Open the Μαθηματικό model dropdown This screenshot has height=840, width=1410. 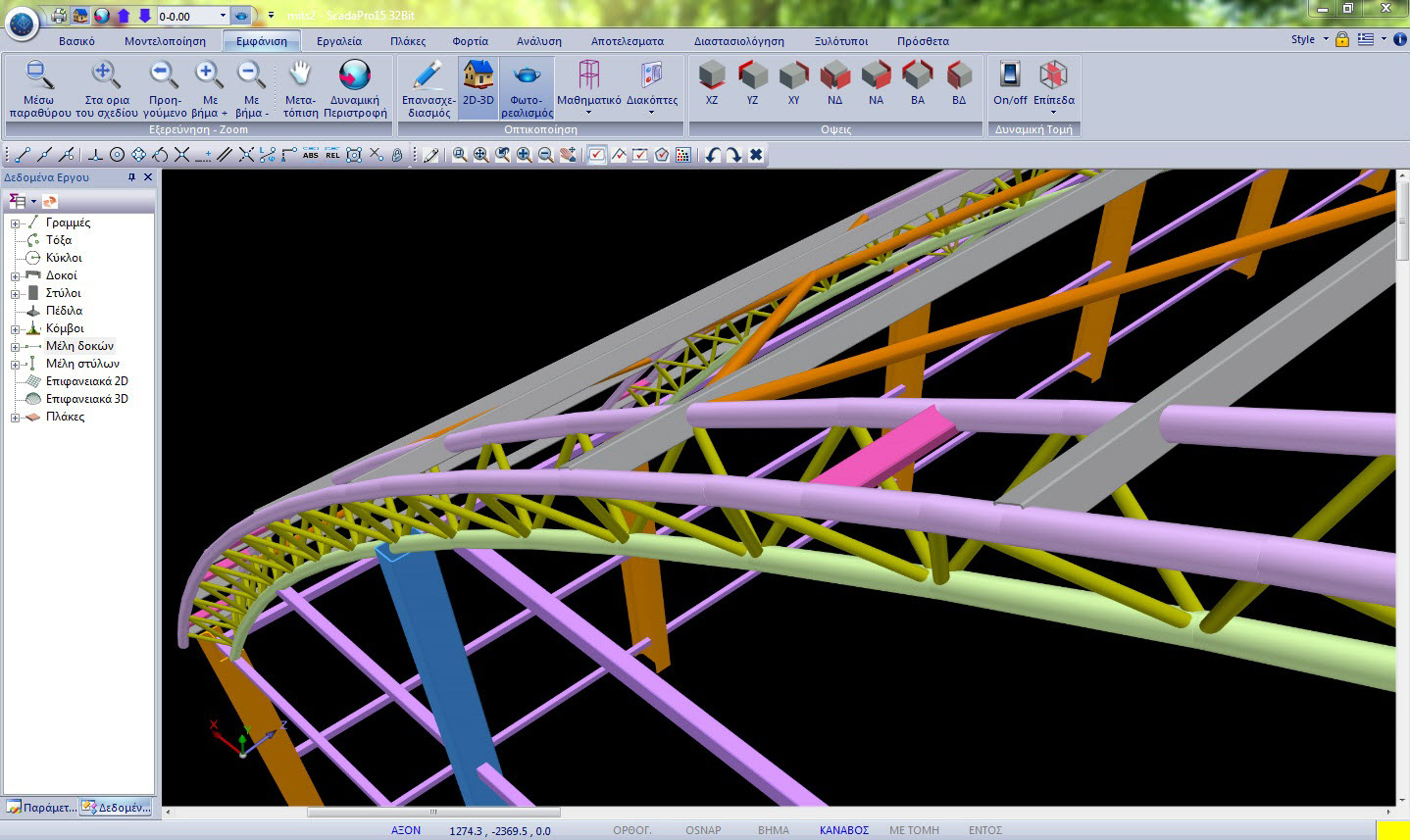coord(588,88)
